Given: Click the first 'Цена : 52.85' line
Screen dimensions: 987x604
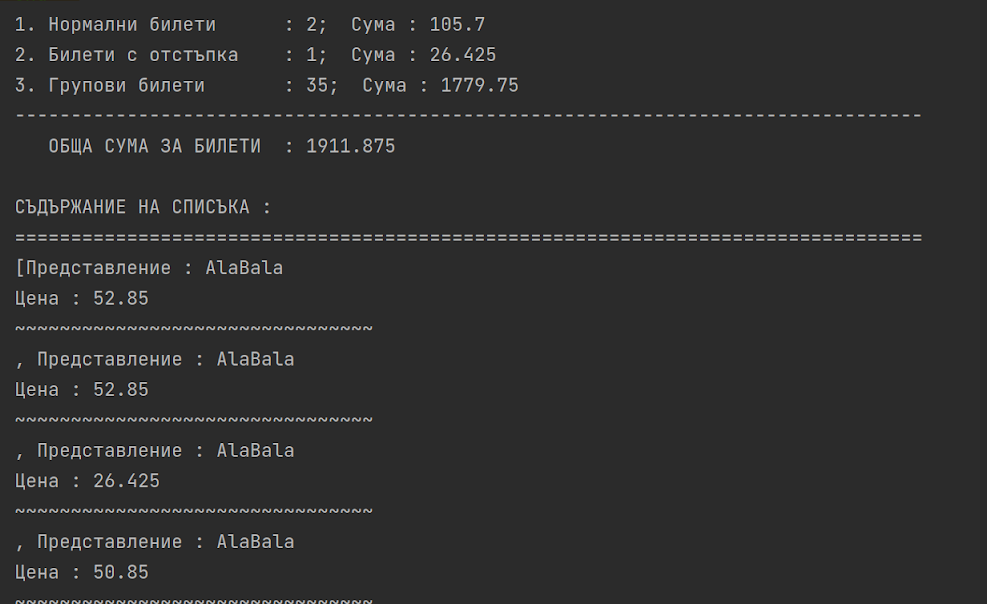Looking at the screenshot, I should click(x=82, y=298).
